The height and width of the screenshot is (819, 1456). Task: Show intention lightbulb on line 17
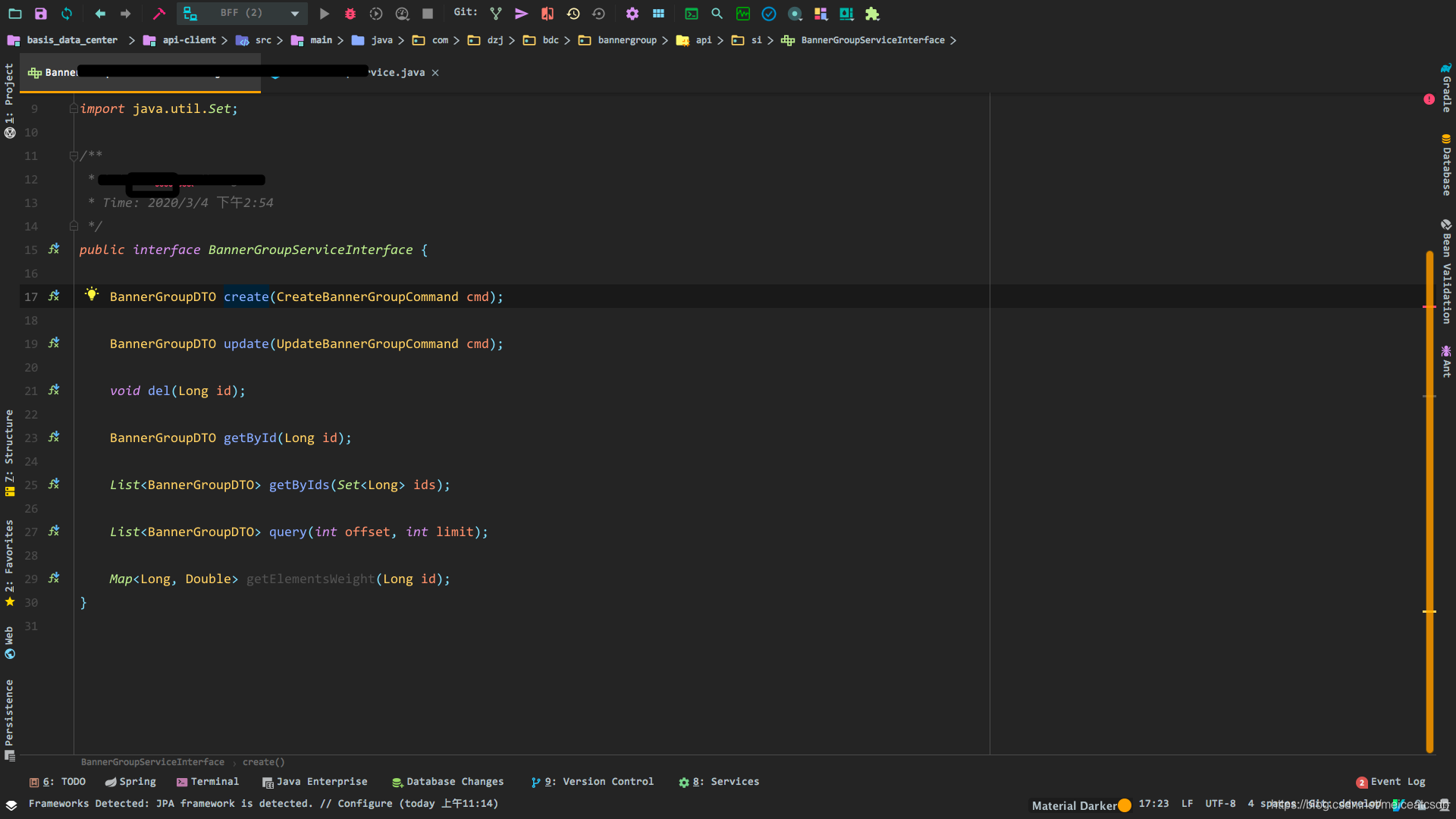(92, 294)
